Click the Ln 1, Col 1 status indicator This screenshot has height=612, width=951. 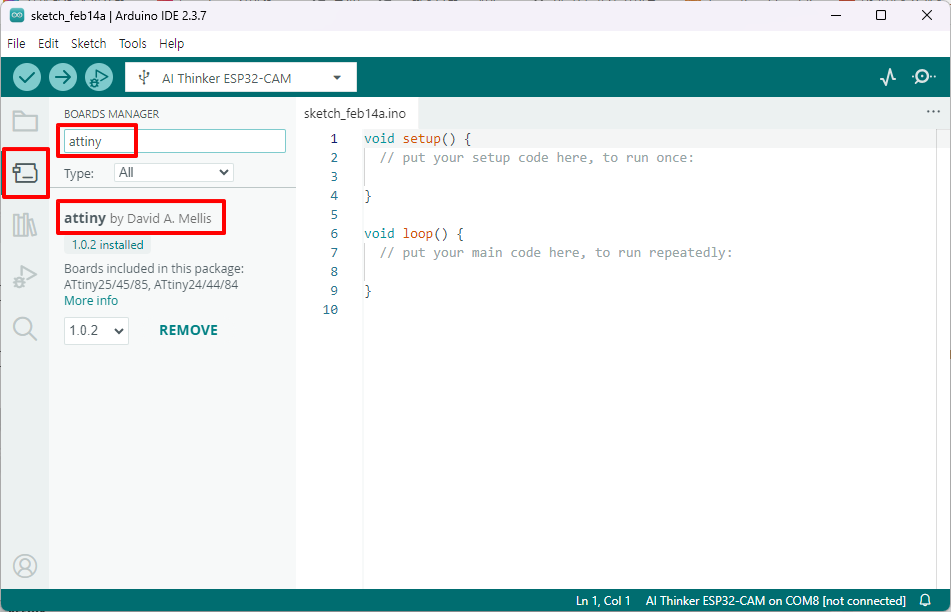click(x=603, y=600)
